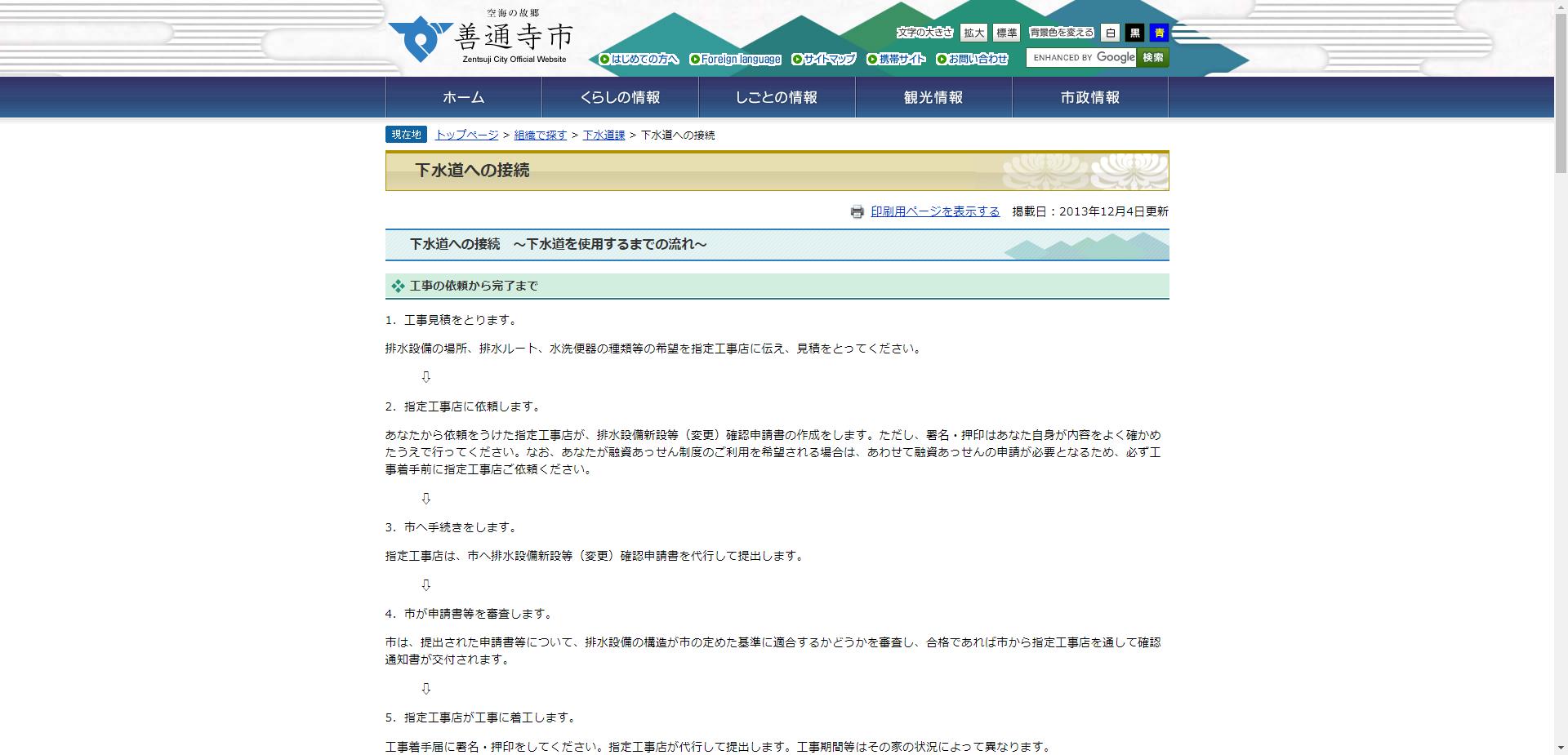Click the Zentsuji City emblem logo
The width and height of the screenshot is (1568, 755).
420,38
